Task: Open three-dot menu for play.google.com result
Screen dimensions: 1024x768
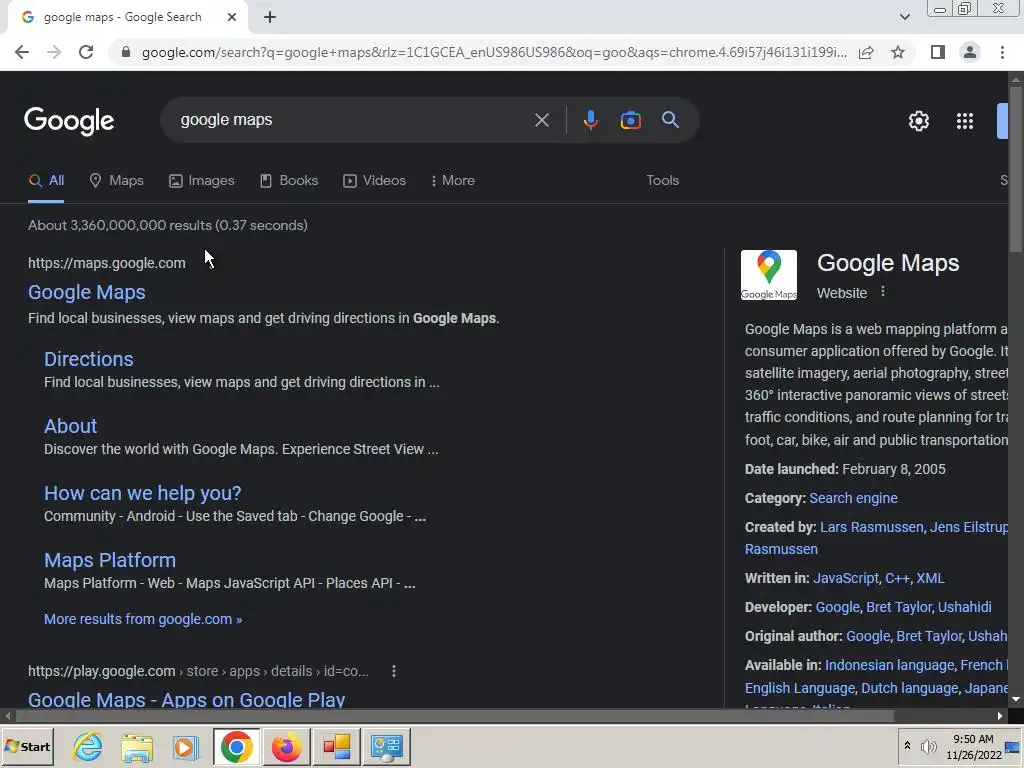Action: pyautogui.click(x=394, y=671)
